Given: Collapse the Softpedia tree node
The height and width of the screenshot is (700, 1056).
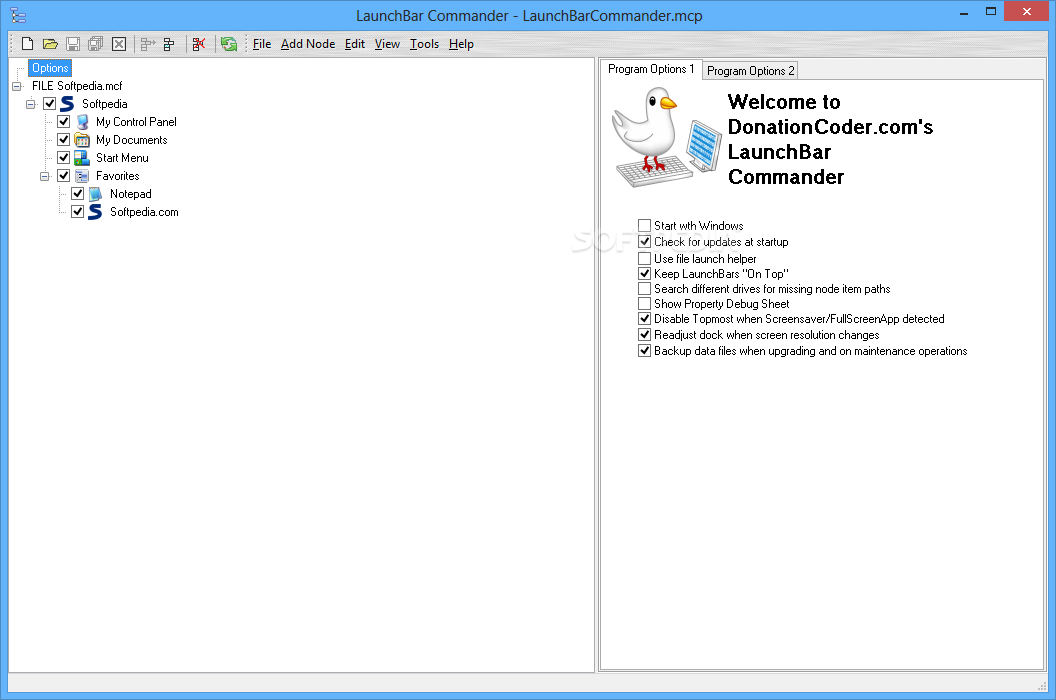Looking at the screenshot, I should pyautogui.click(x=30, y=104).
